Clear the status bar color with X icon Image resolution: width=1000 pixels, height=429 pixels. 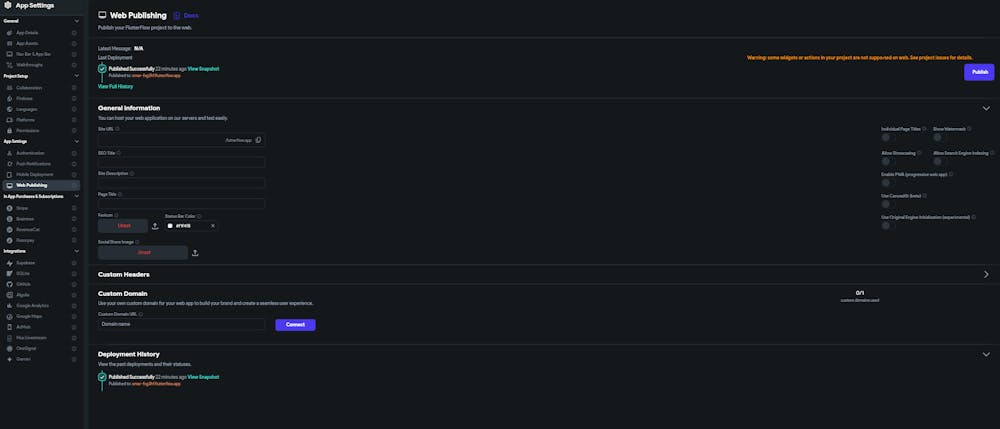tap(212, 226)
